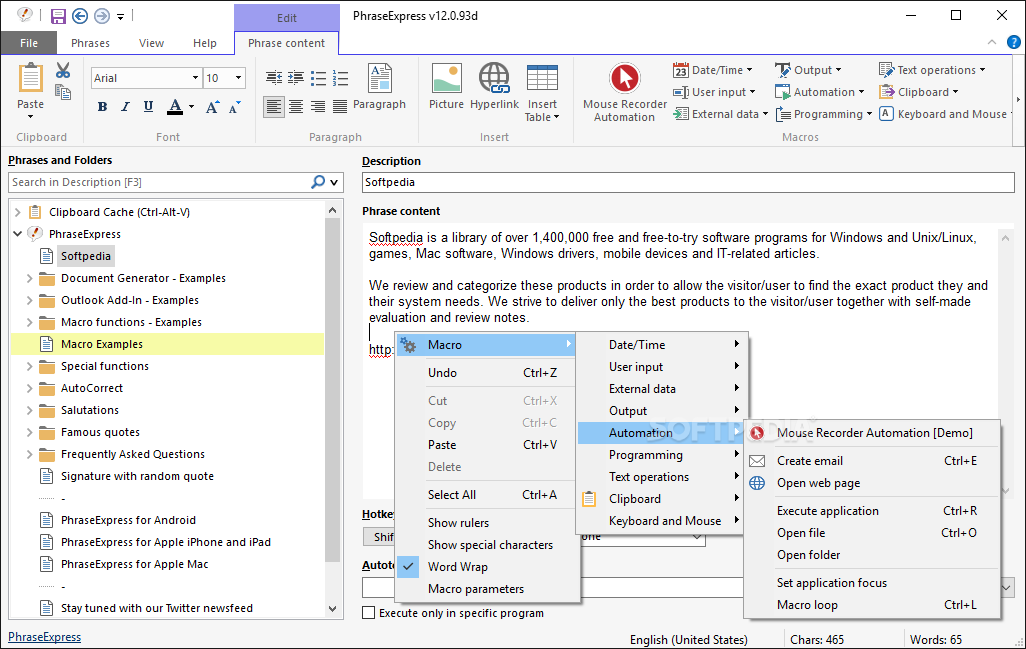This screenshot has height=649, width=1026.
Task: Toggle bold formatting
Action: tap(102, 107)
